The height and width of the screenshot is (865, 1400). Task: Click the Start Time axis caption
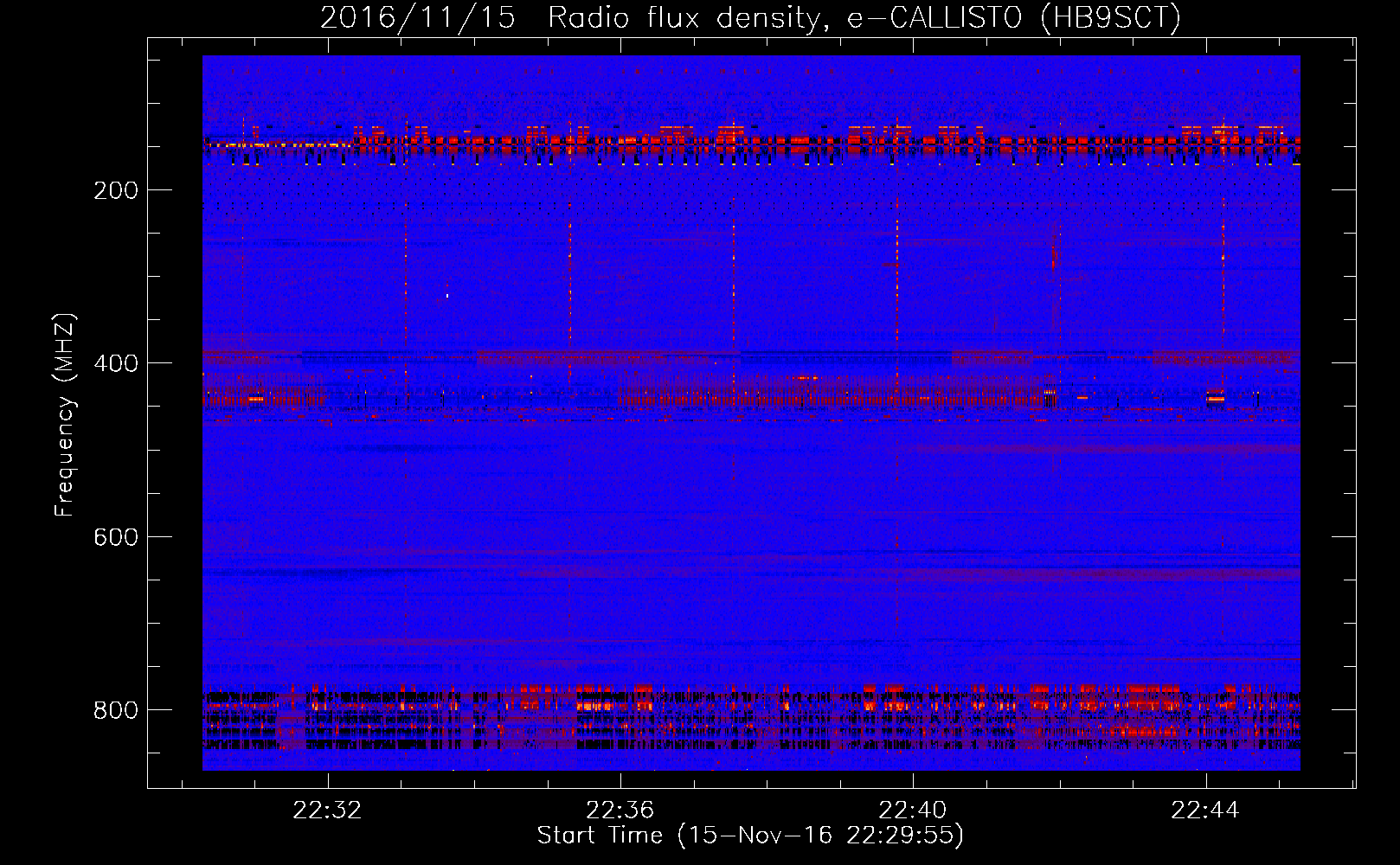750,836
